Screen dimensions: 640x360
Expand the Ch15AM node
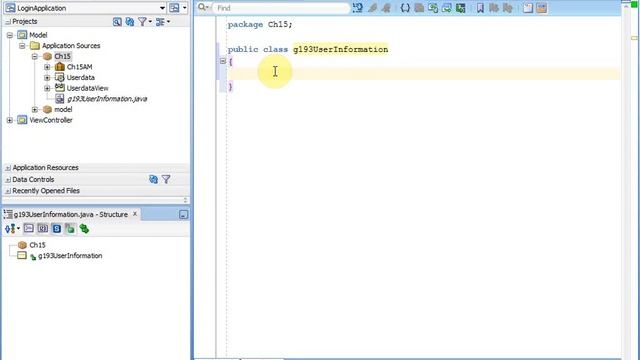pyautogui.click(x=47, y=67)
